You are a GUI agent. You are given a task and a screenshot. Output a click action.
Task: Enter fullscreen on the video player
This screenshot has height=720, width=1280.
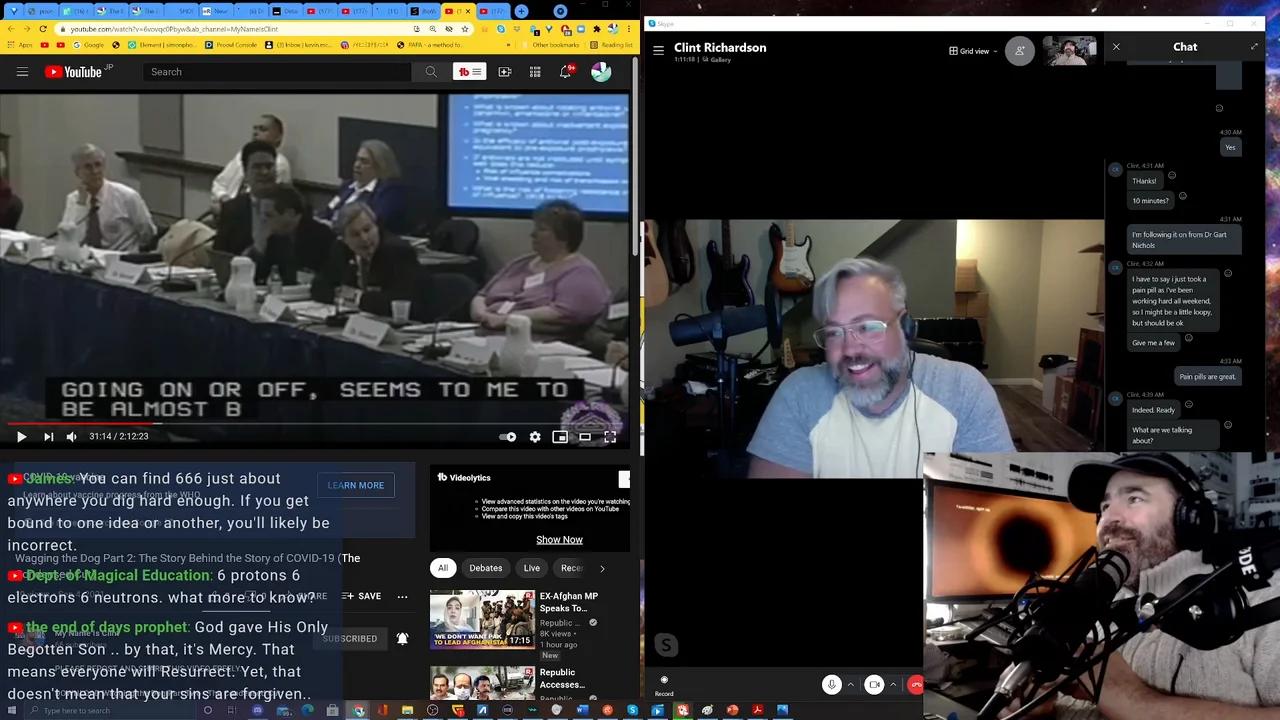[x=610, y=437]
